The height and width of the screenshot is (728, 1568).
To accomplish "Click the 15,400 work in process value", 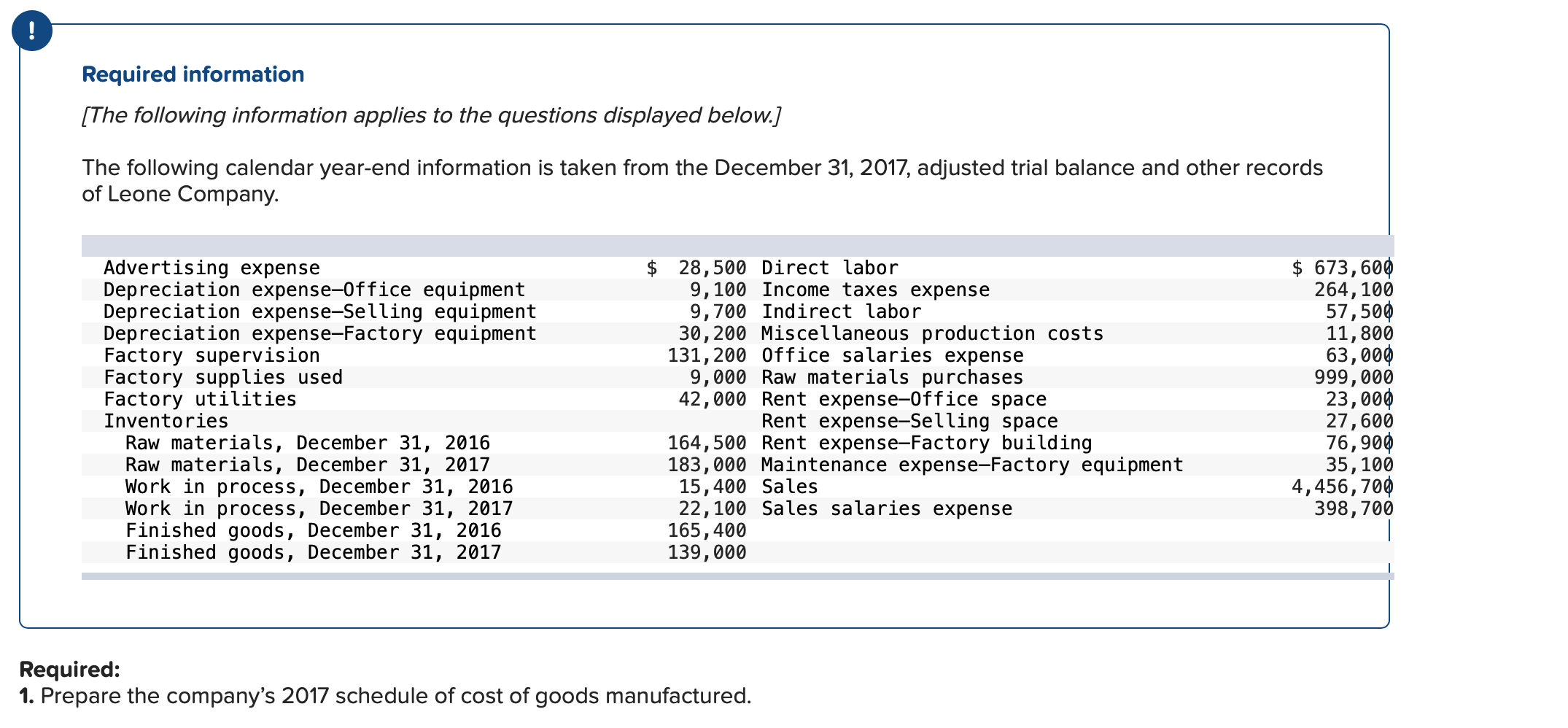I will click(713, 487).
